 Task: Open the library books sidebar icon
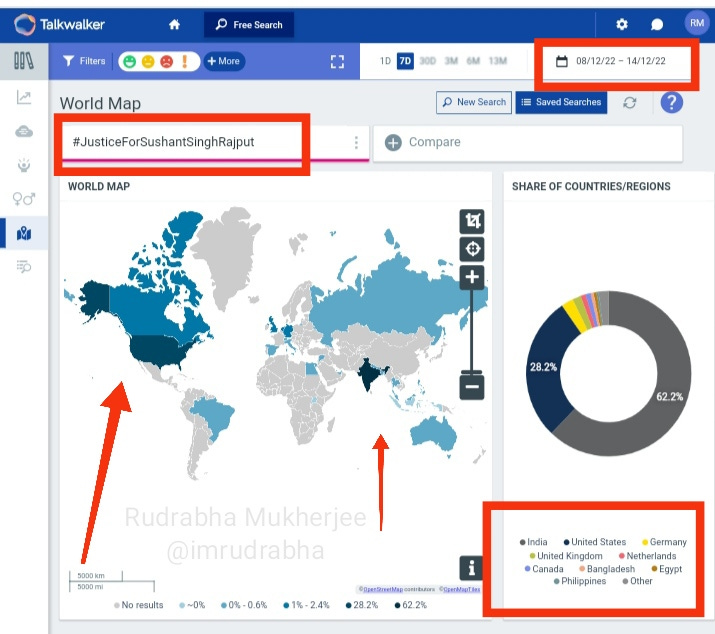click(x=24, y=61)
